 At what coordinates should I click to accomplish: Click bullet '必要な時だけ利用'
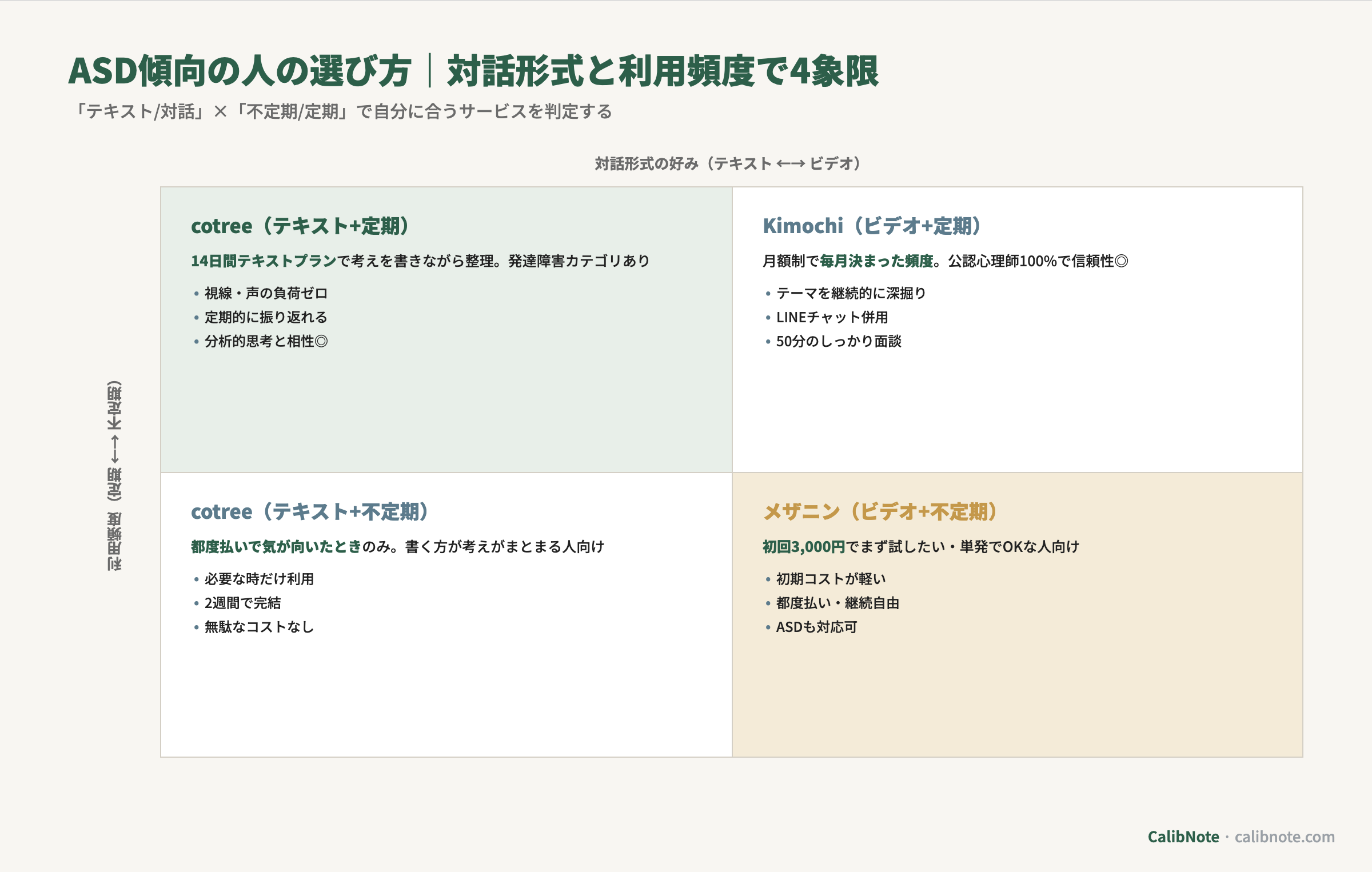coord(259,579)
